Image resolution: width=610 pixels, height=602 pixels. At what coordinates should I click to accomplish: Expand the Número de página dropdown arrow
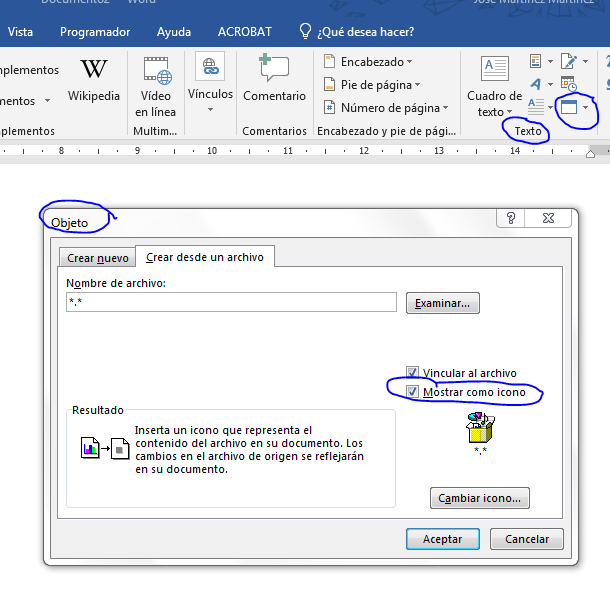tap(445, 107)
